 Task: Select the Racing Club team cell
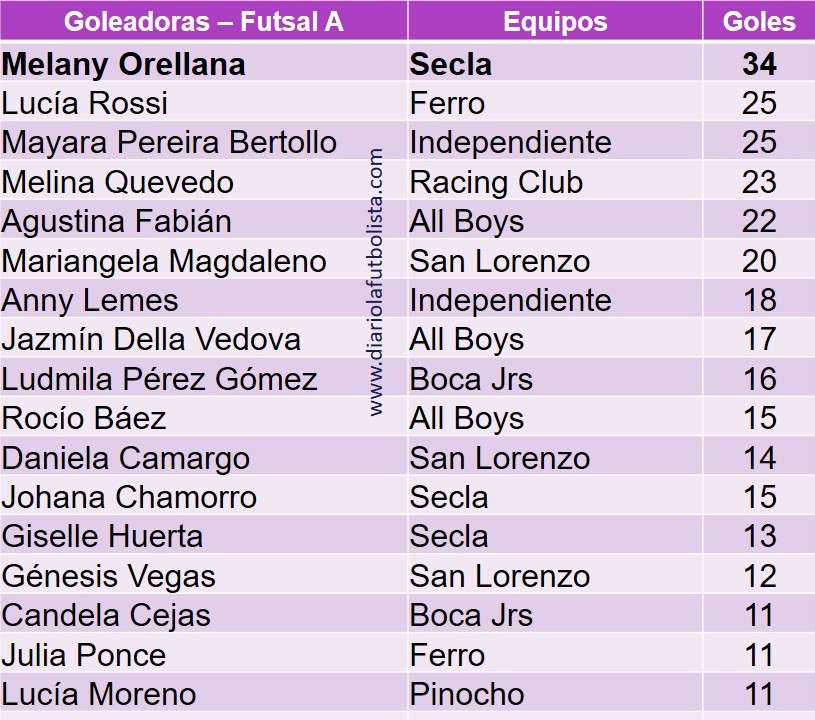coord(496,182)
